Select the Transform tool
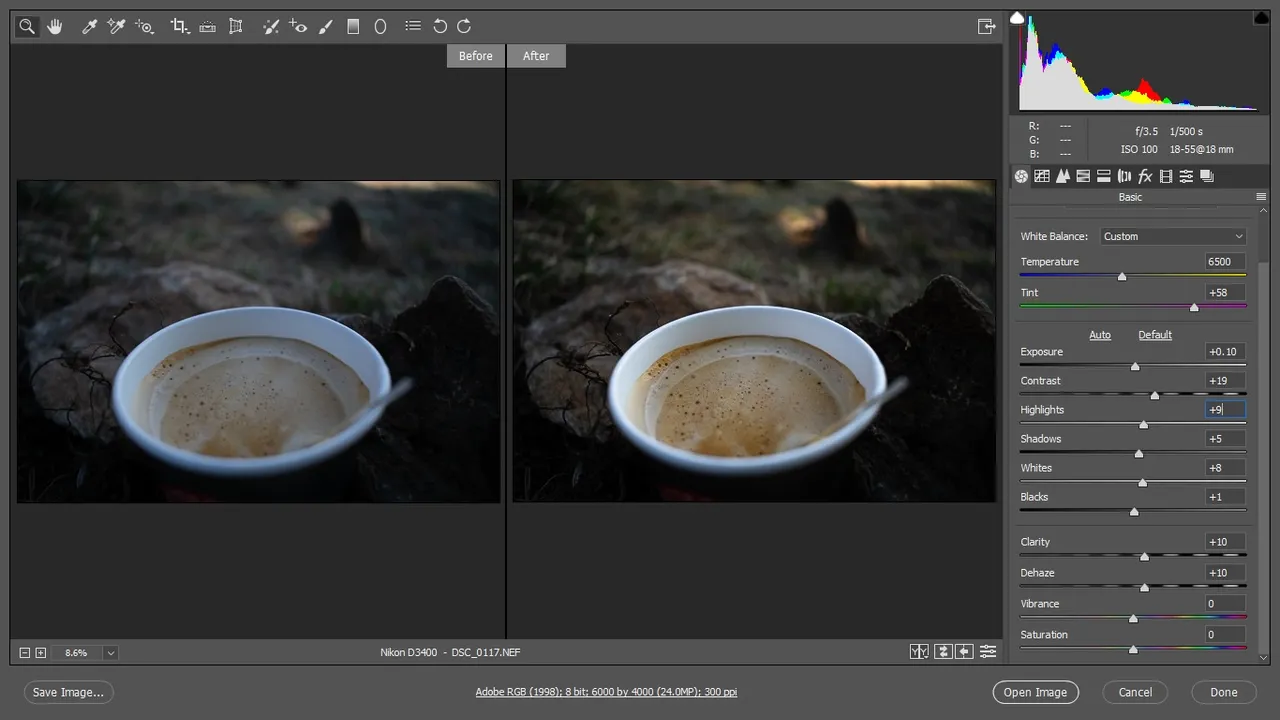The image size is (1280, 720). point(236,27)
